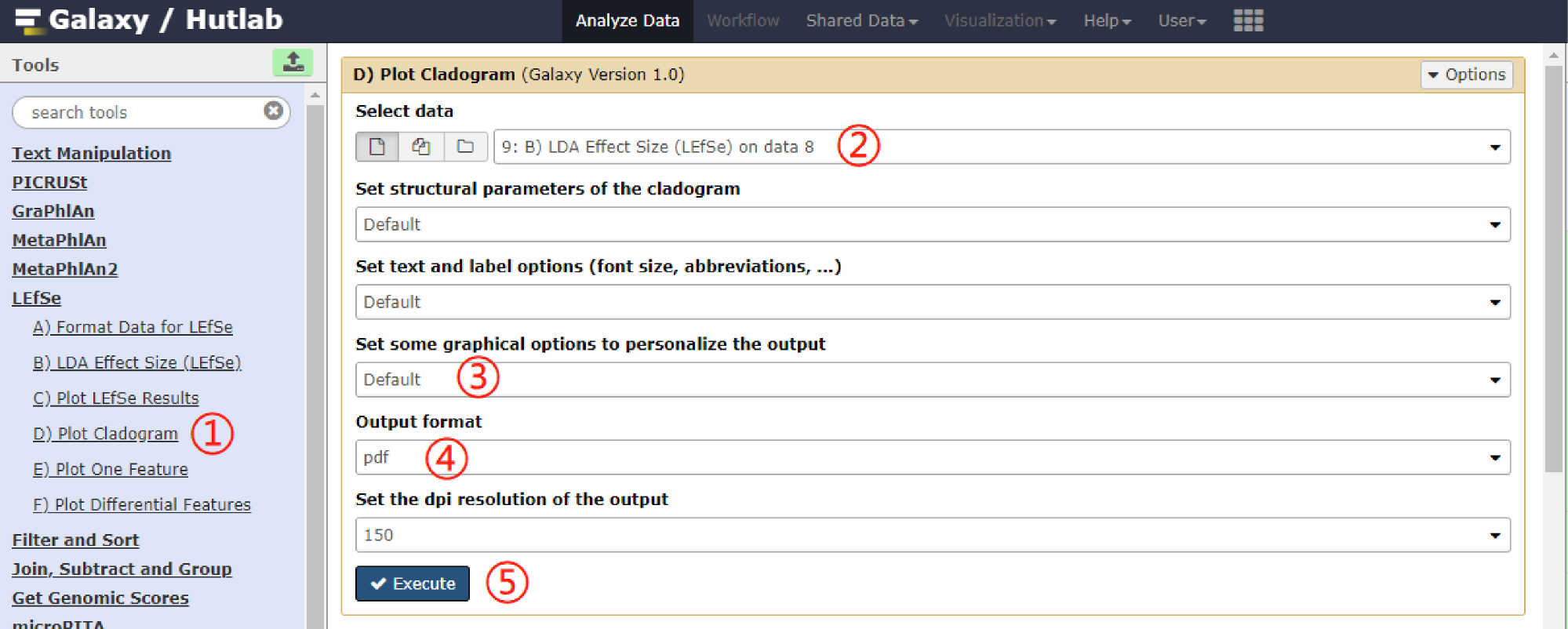The width and height of the screenshot is (1568, 629).
Task: Select single dataset input mode
Action: click(377, 147)
